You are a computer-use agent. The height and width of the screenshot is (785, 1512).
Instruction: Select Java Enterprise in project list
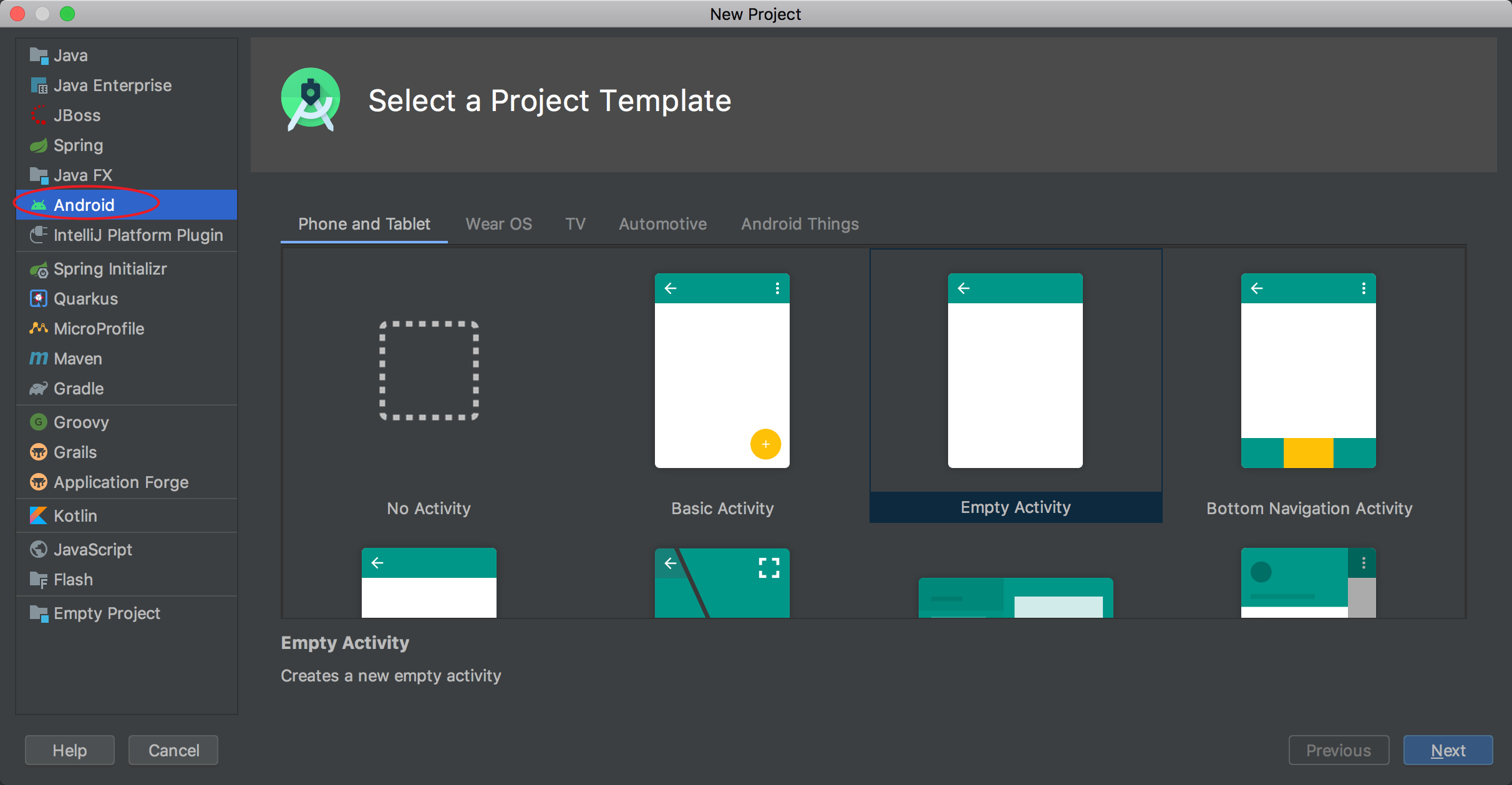coord(127,85)
